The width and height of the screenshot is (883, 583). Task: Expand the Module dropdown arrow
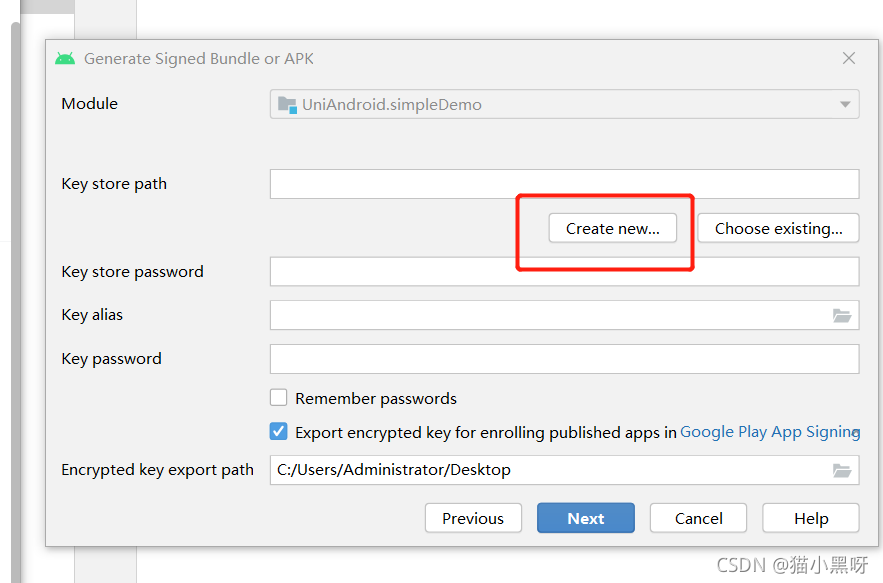tap(845, 104)
